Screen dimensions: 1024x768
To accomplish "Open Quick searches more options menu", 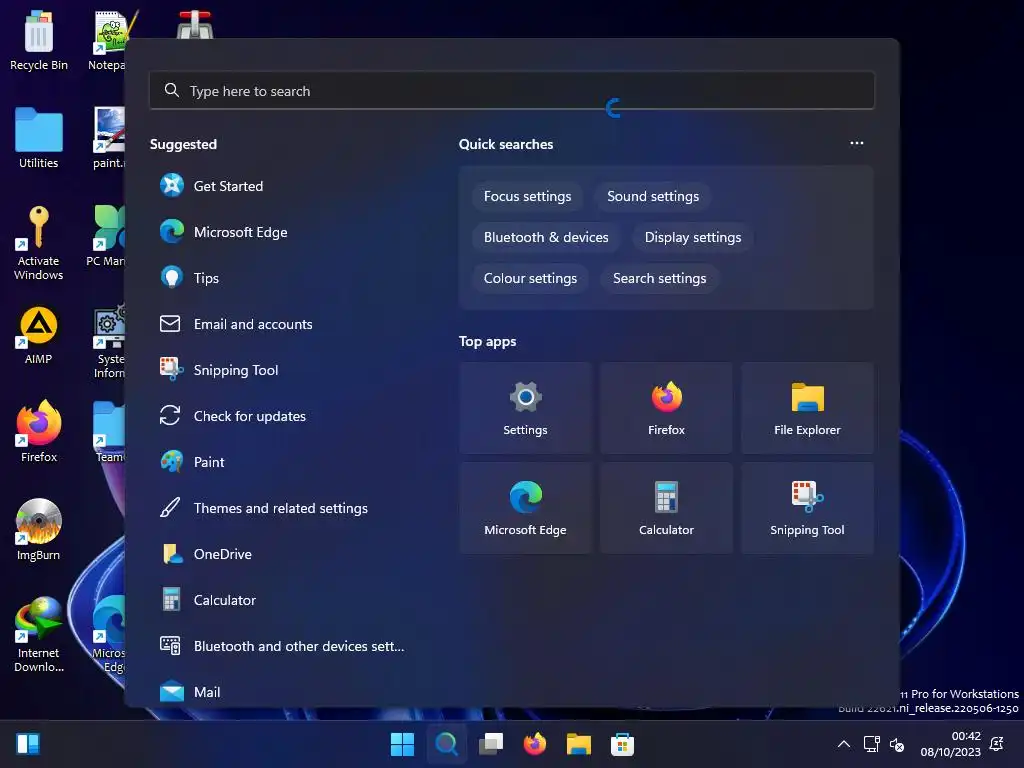I will pos(857,143).
